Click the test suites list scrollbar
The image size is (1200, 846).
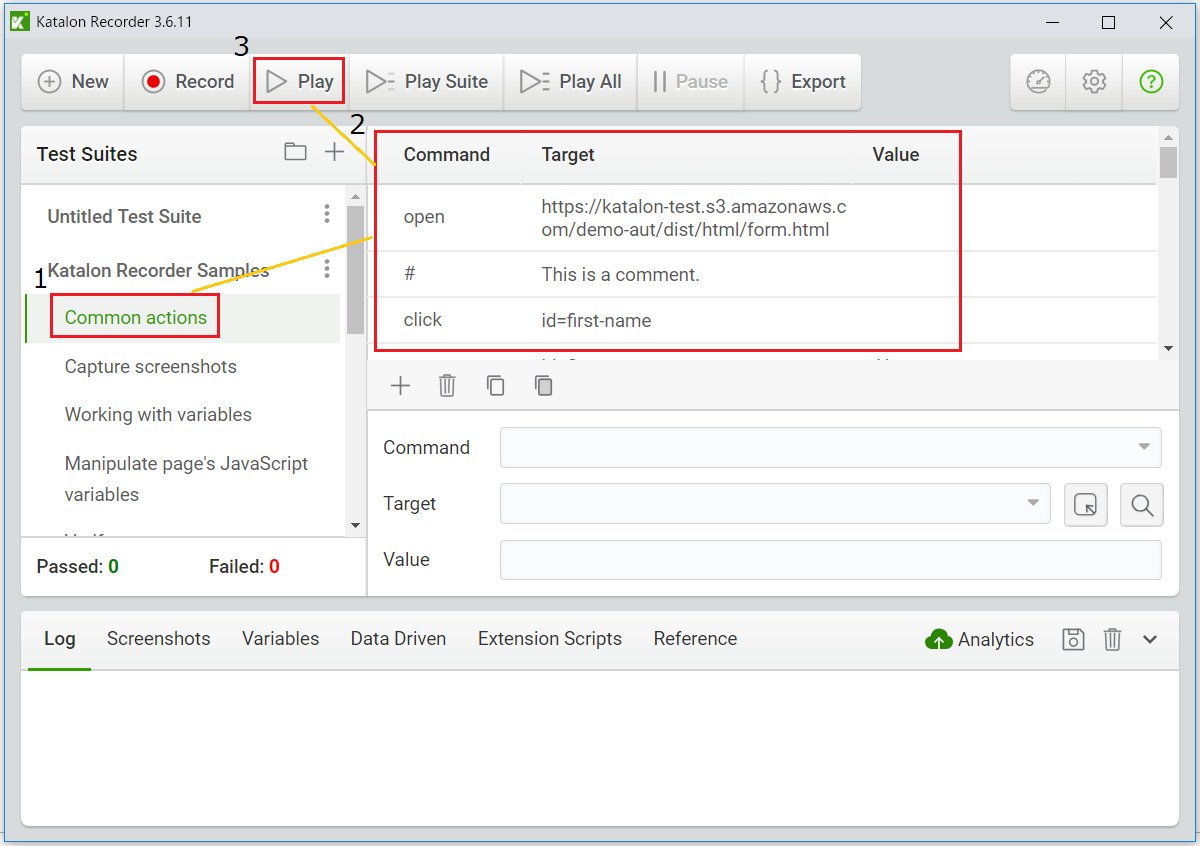click(355, 269)
